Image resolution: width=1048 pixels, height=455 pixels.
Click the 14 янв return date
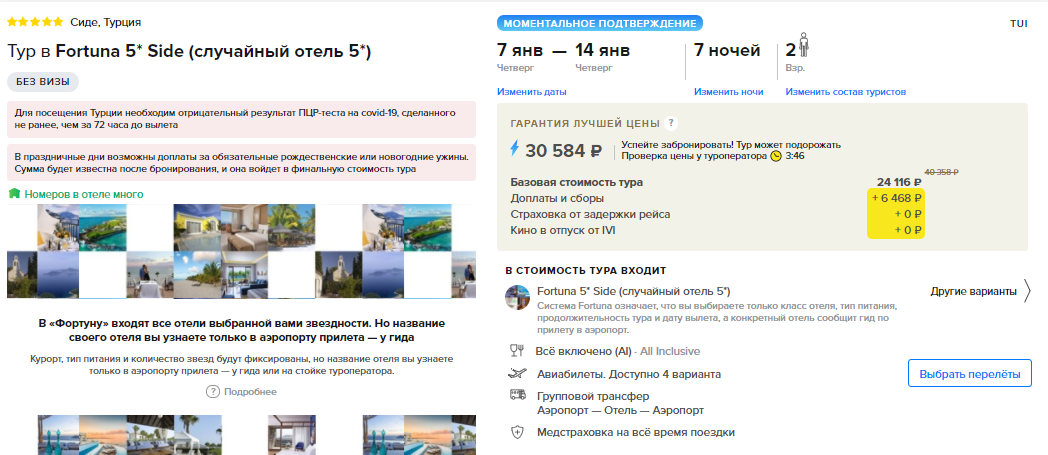coord(603,50)
